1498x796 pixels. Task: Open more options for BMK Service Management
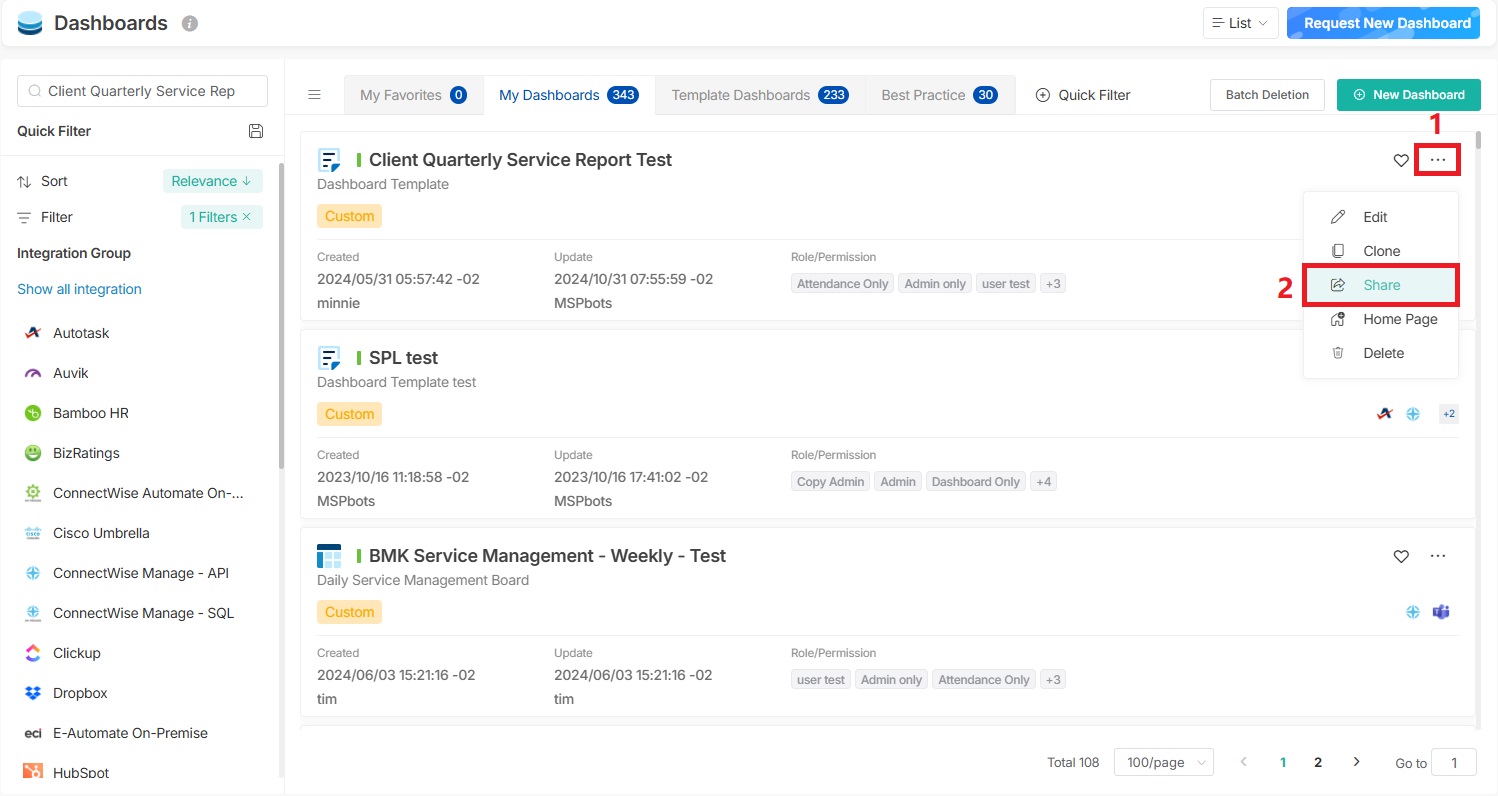click(1438, 556)
